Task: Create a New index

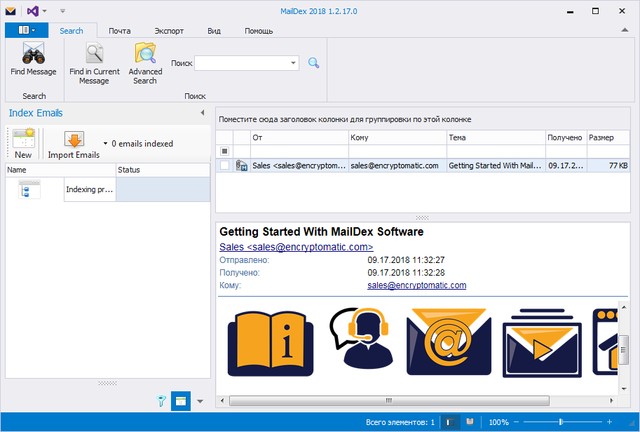Action: [22, 143]
